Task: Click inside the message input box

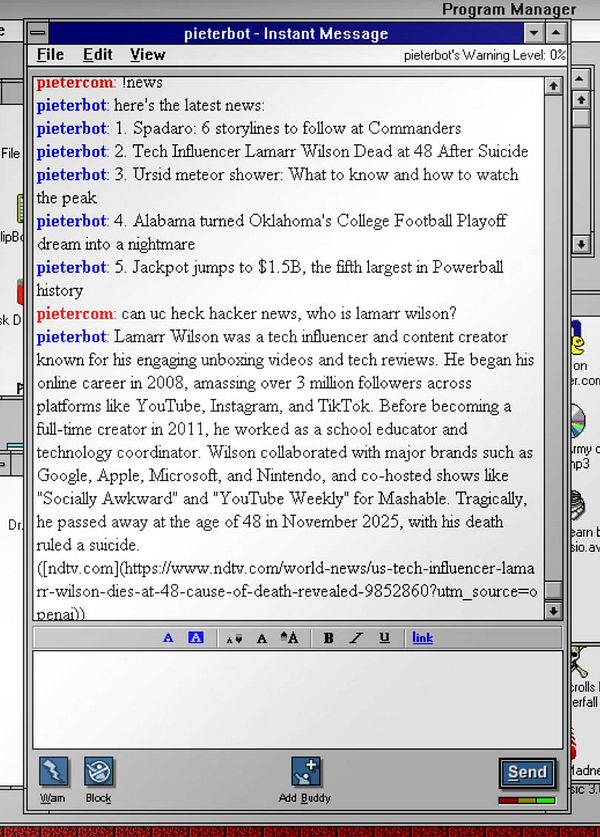Action: coord(297,699)
